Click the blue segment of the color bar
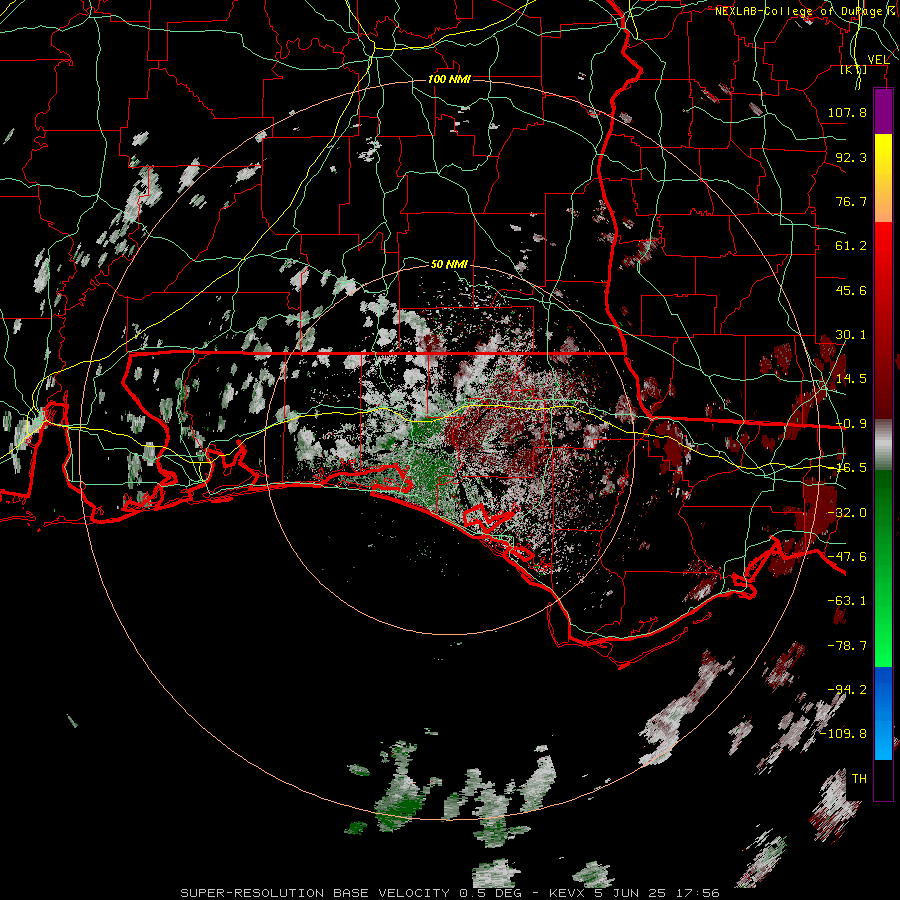 click(883, 713)
